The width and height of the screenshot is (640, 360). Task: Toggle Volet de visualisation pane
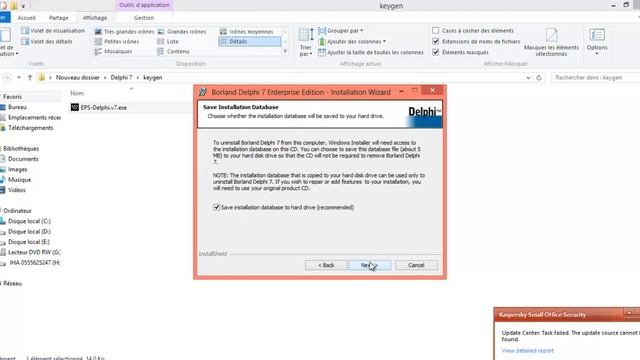point(53,31)
